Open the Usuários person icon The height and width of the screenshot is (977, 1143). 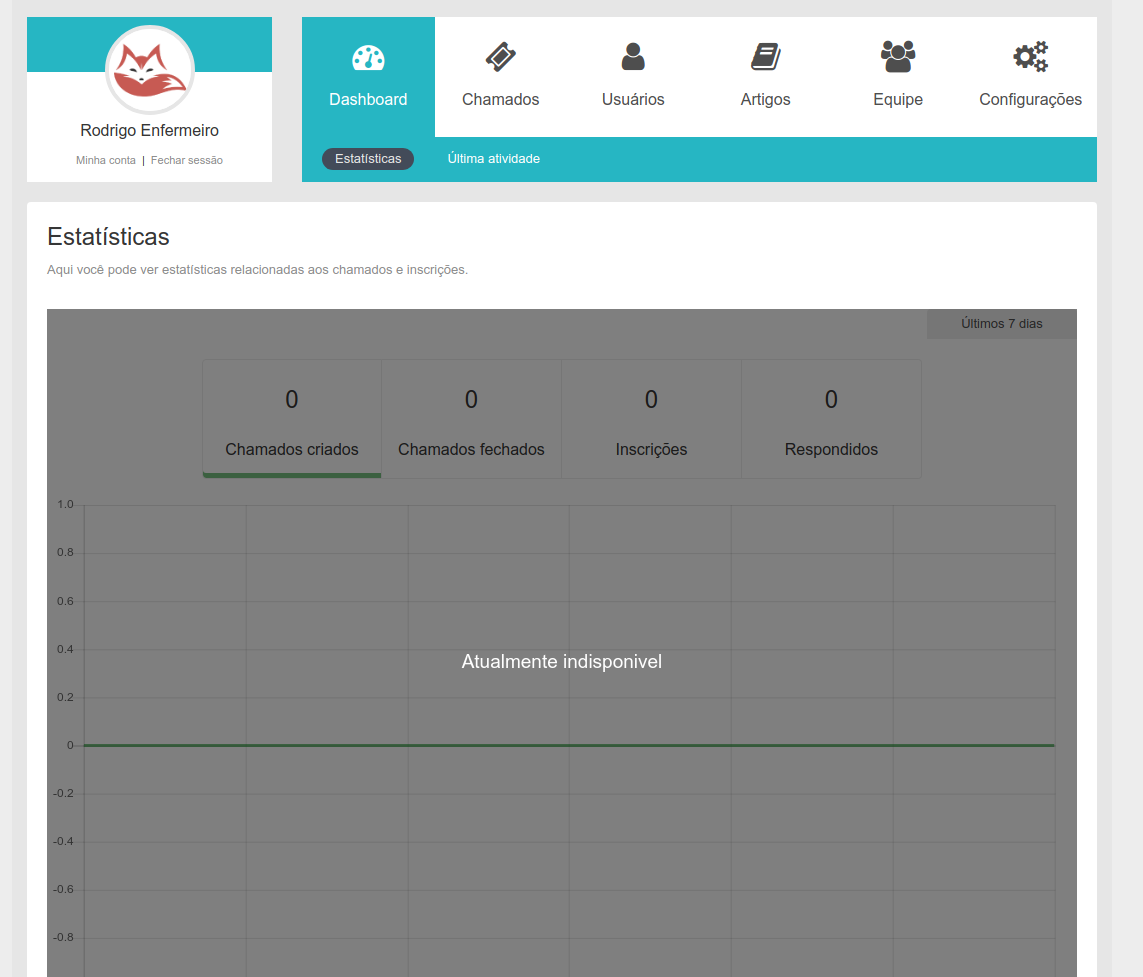click(633, 57)
